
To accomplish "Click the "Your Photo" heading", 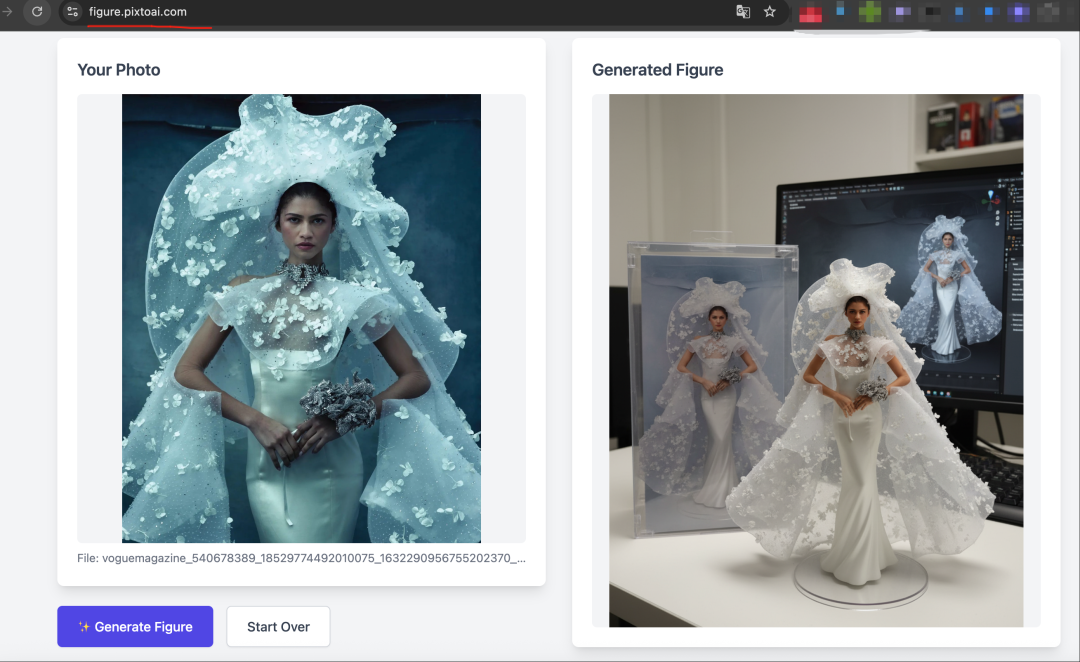I will click(x=119, y=70).
